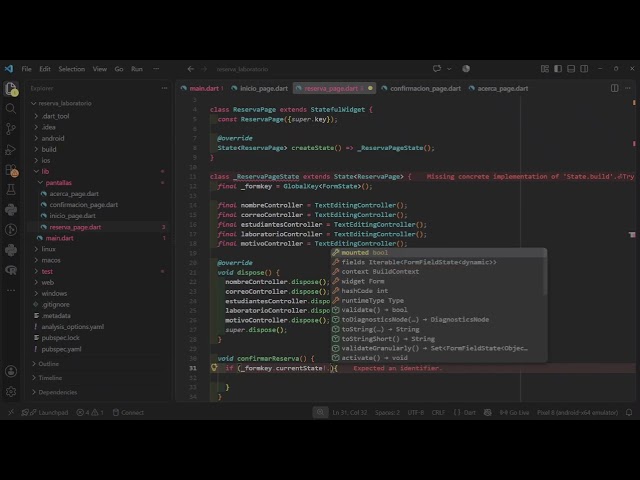
Task: Open Copilot status icon in status bar
Action: (487, 412)
